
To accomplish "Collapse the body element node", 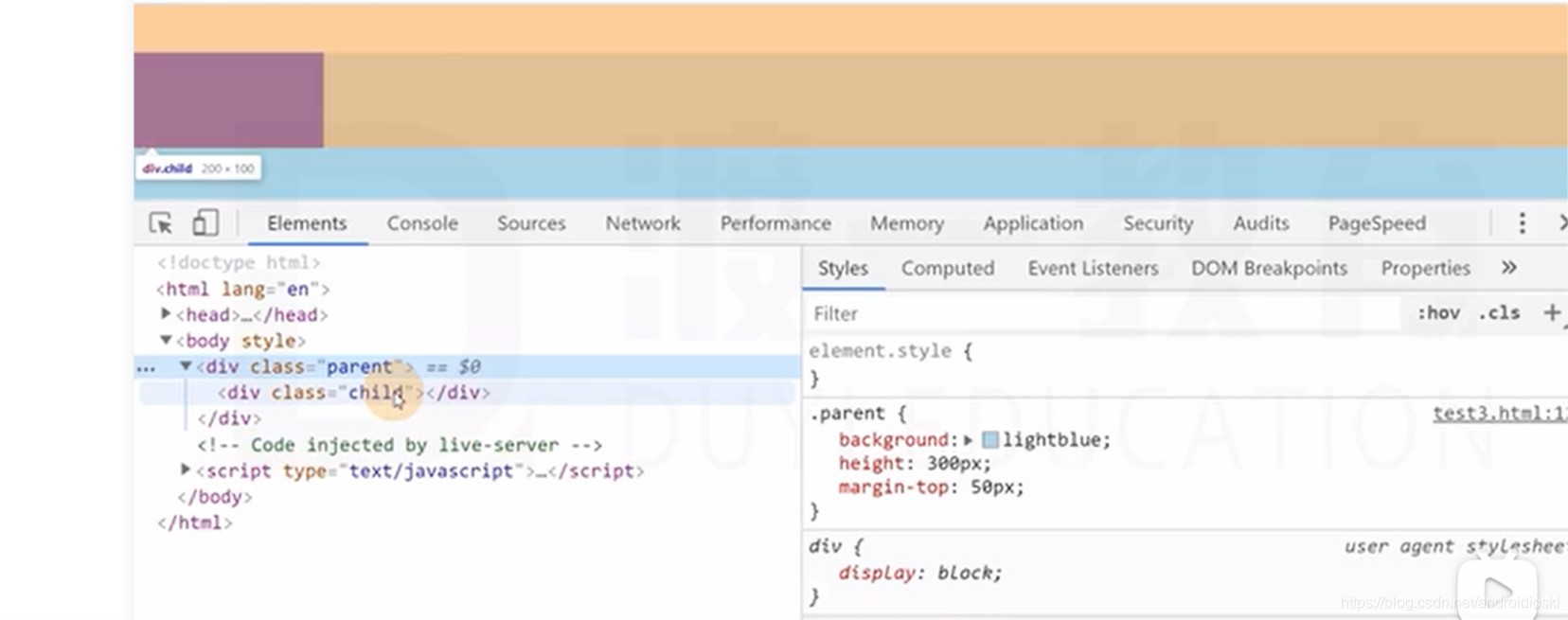I will point(166,340).
